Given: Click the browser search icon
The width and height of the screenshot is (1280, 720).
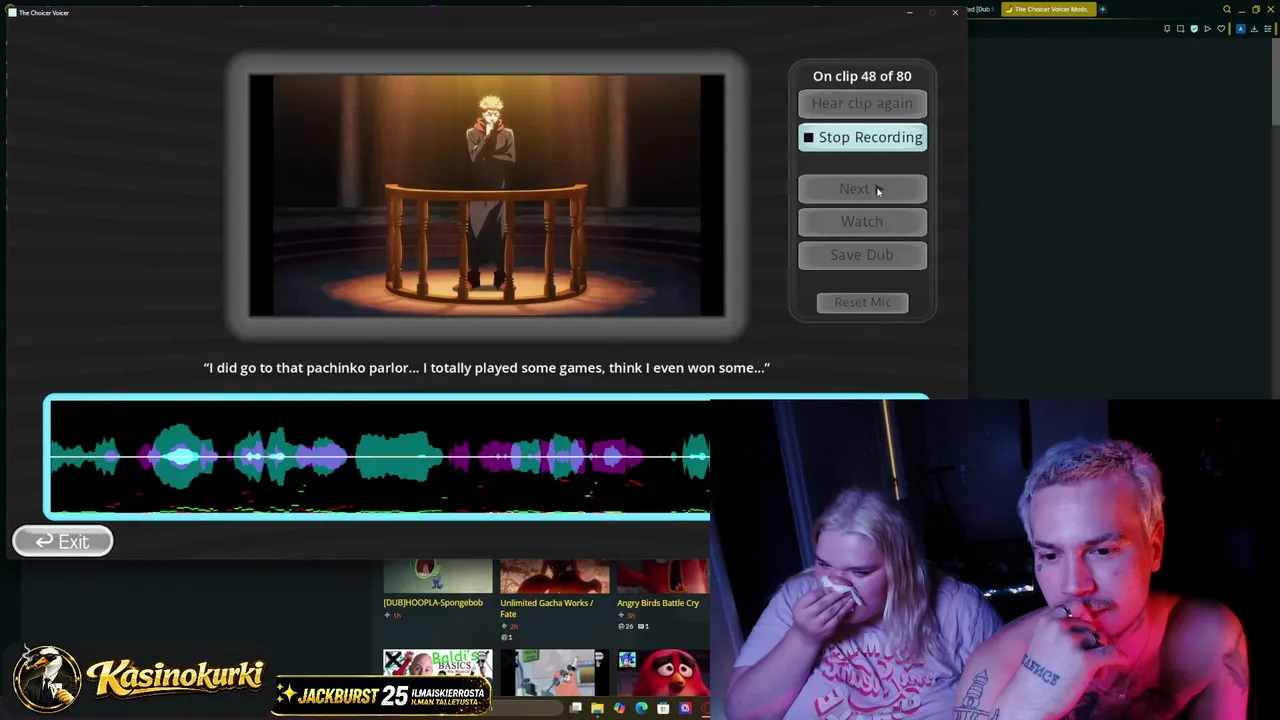Looking at the screenshot, I should [1227, 9].
